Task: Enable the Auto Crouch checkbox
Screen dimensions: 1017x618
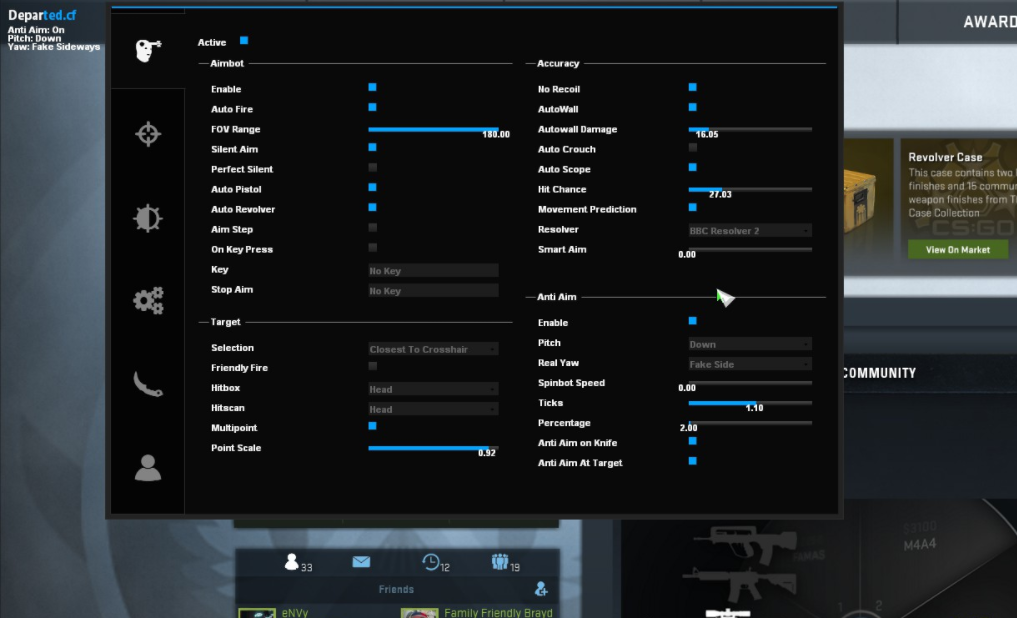Action: tap(693, 148)
